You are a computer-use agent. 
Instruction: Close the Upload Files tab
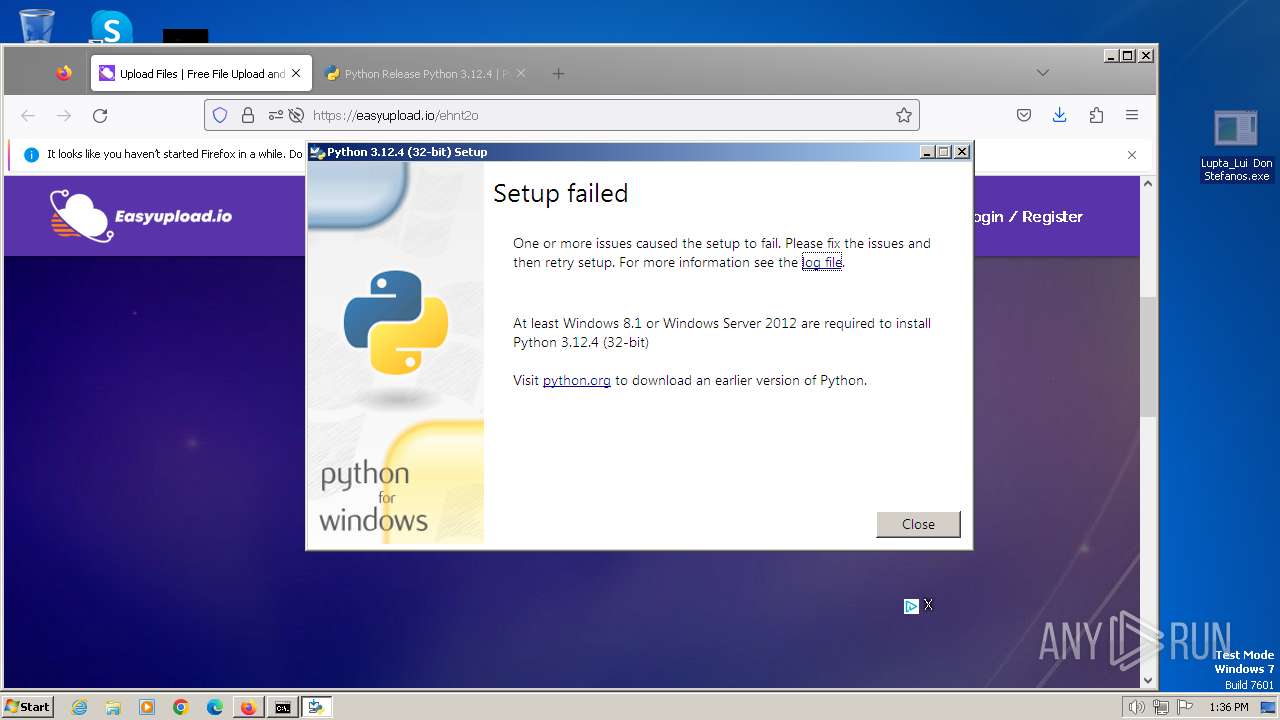(x=296, y=73)
